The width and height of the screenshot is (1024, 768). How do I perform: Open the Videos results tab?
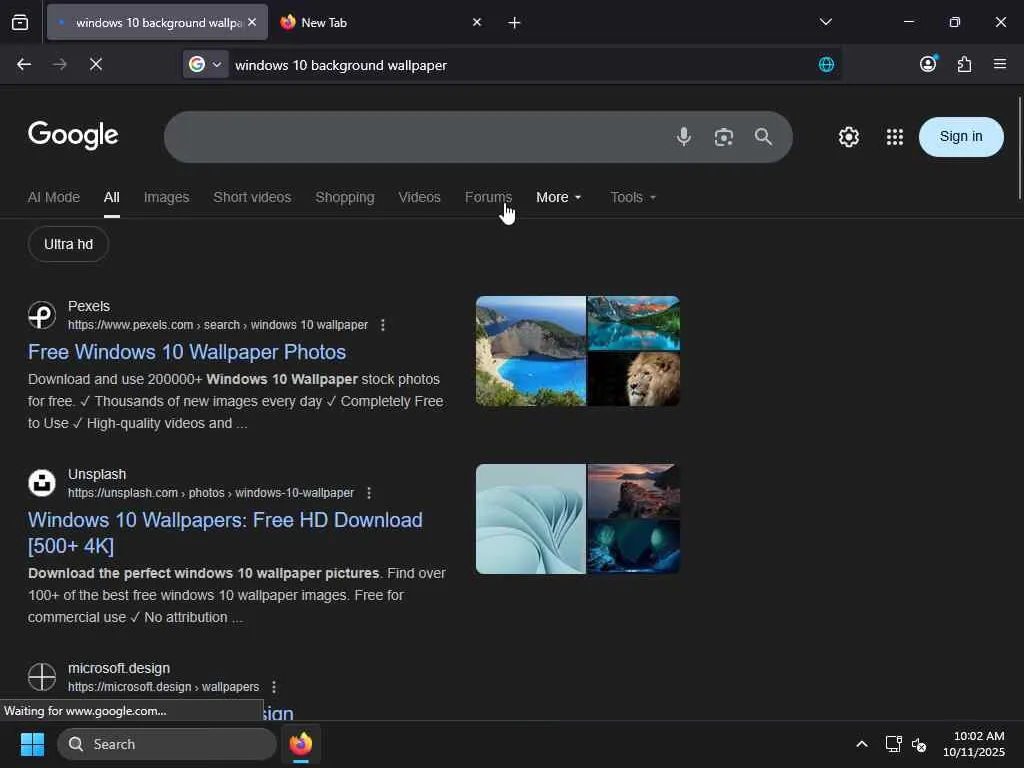coord(419,197)
